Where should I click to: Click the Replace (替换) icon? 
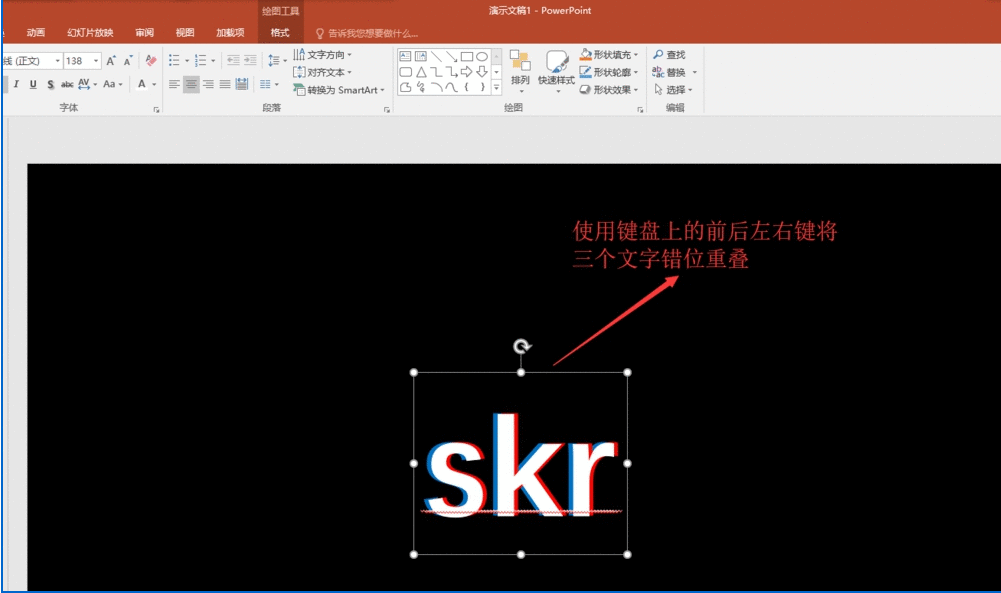(x=659, y=73)
